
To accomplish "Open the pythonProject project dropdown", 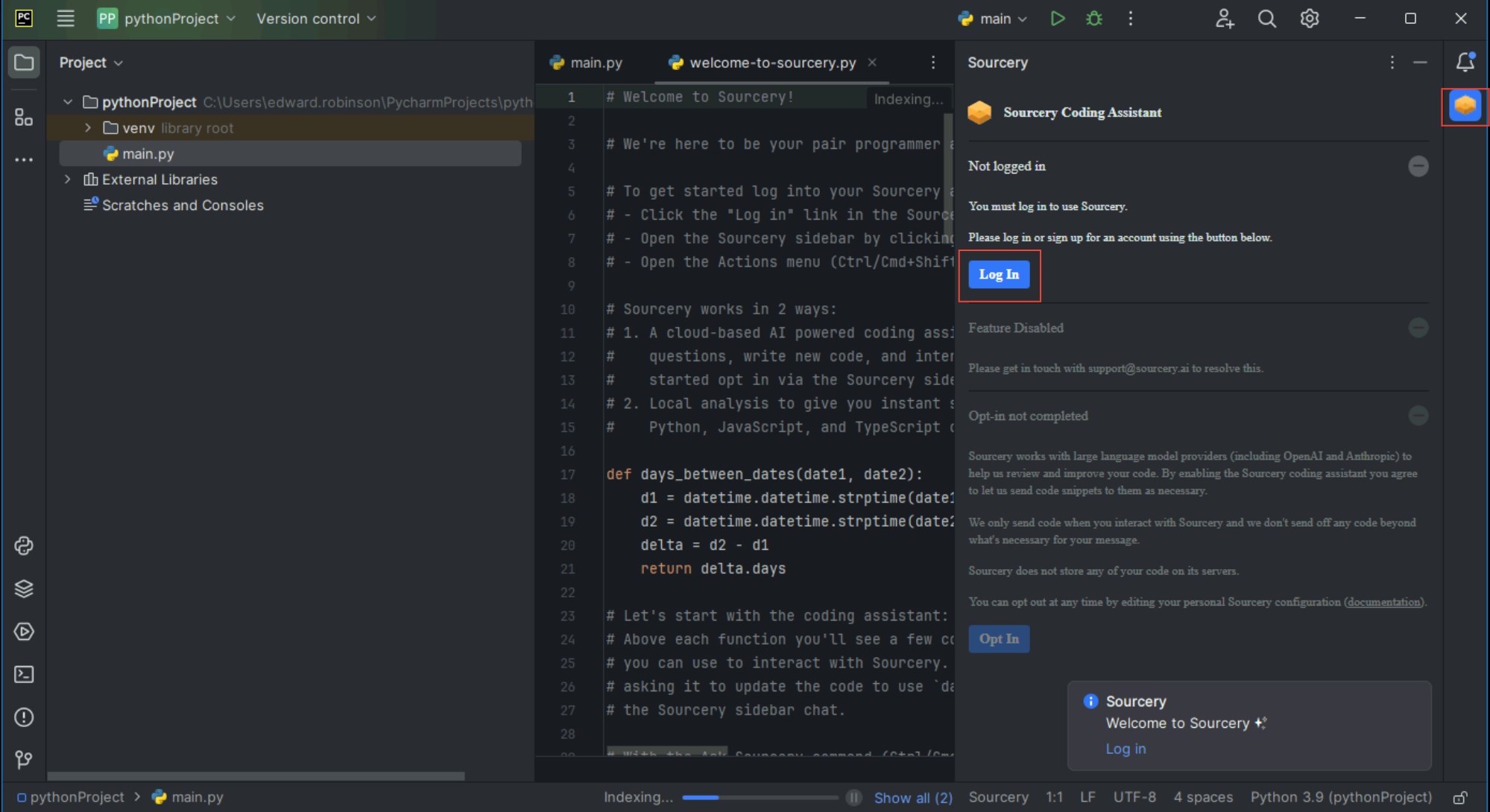I will pos(166,19).
